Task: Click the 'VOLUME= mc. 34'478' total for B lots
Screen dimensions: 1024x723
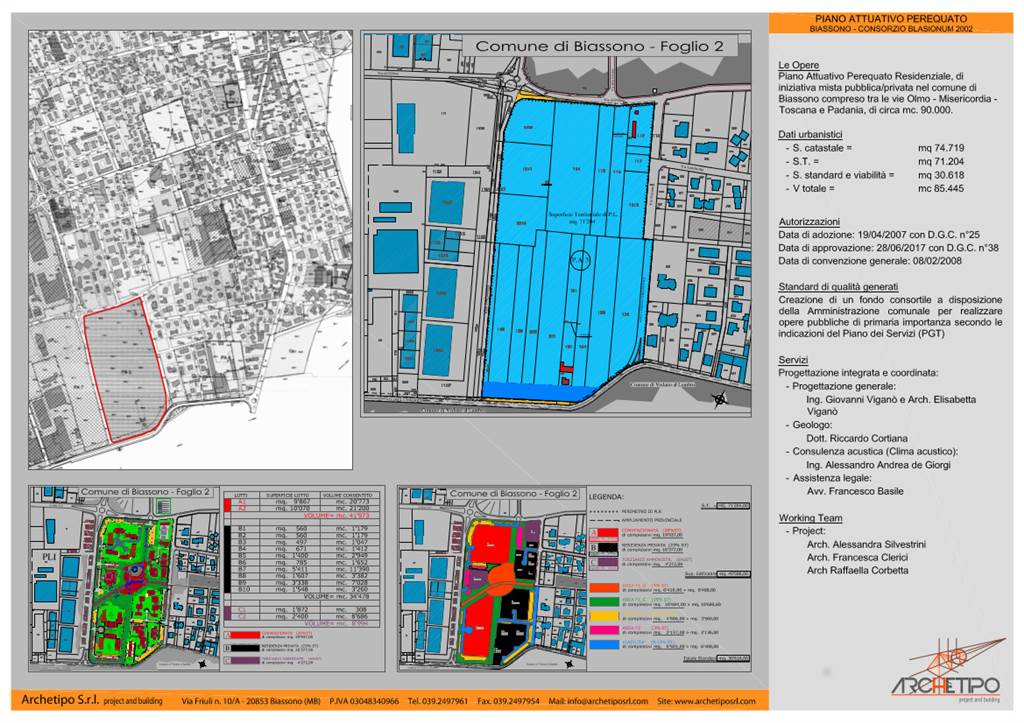Action: pyautogui.click(x=336, y=596)
